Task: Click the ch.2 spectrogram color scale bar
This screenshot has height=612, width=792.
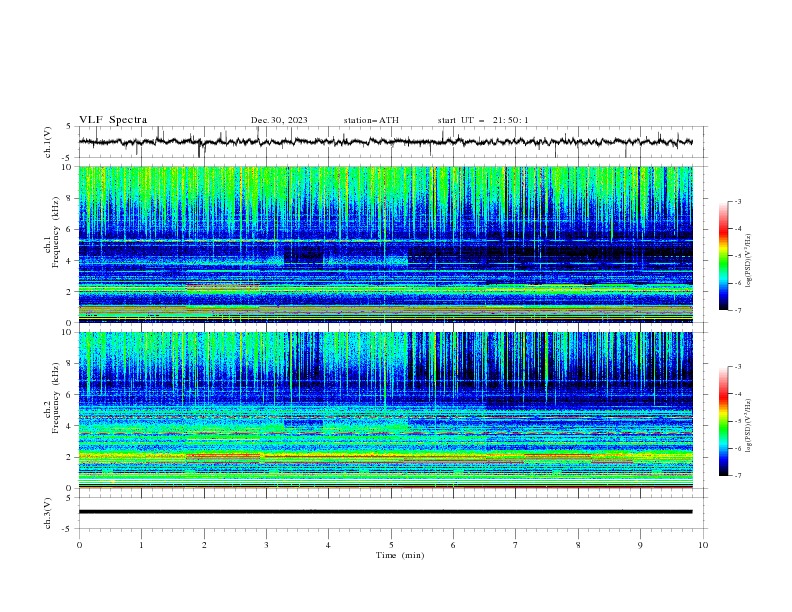Action: 723,421
